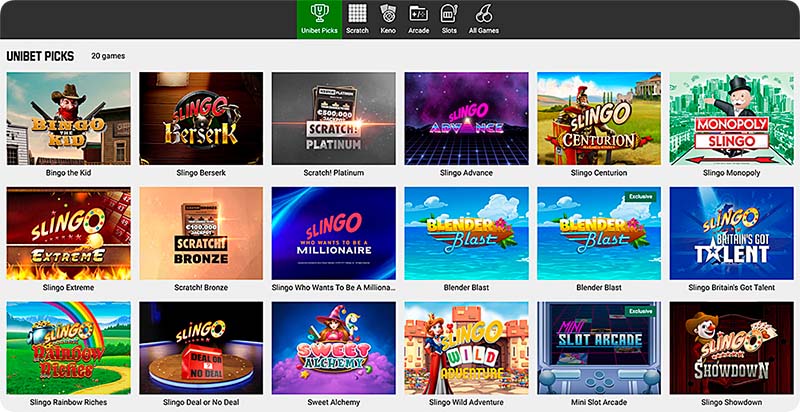Screen dimensions: 800x412
Task: Click the Slingo Advance title link
Action: [x=466, y=173]
